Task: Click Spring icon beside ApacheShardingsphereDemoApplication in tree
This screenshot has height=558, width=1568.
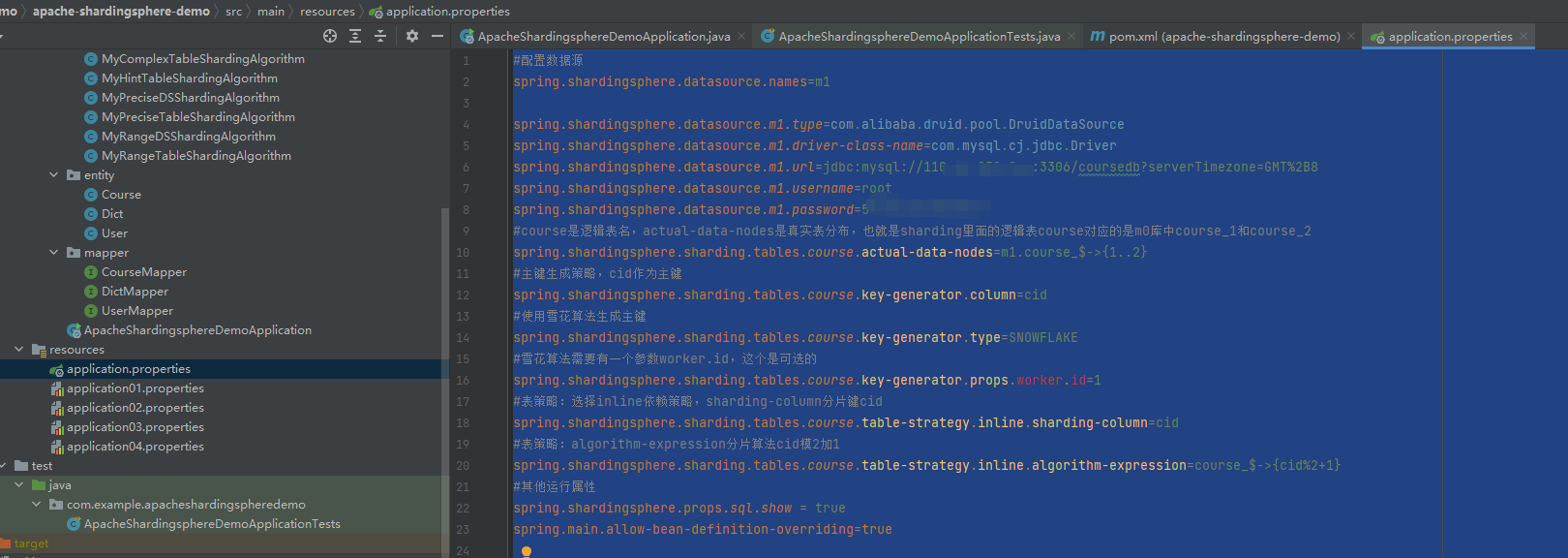Action: coord(74,330)
